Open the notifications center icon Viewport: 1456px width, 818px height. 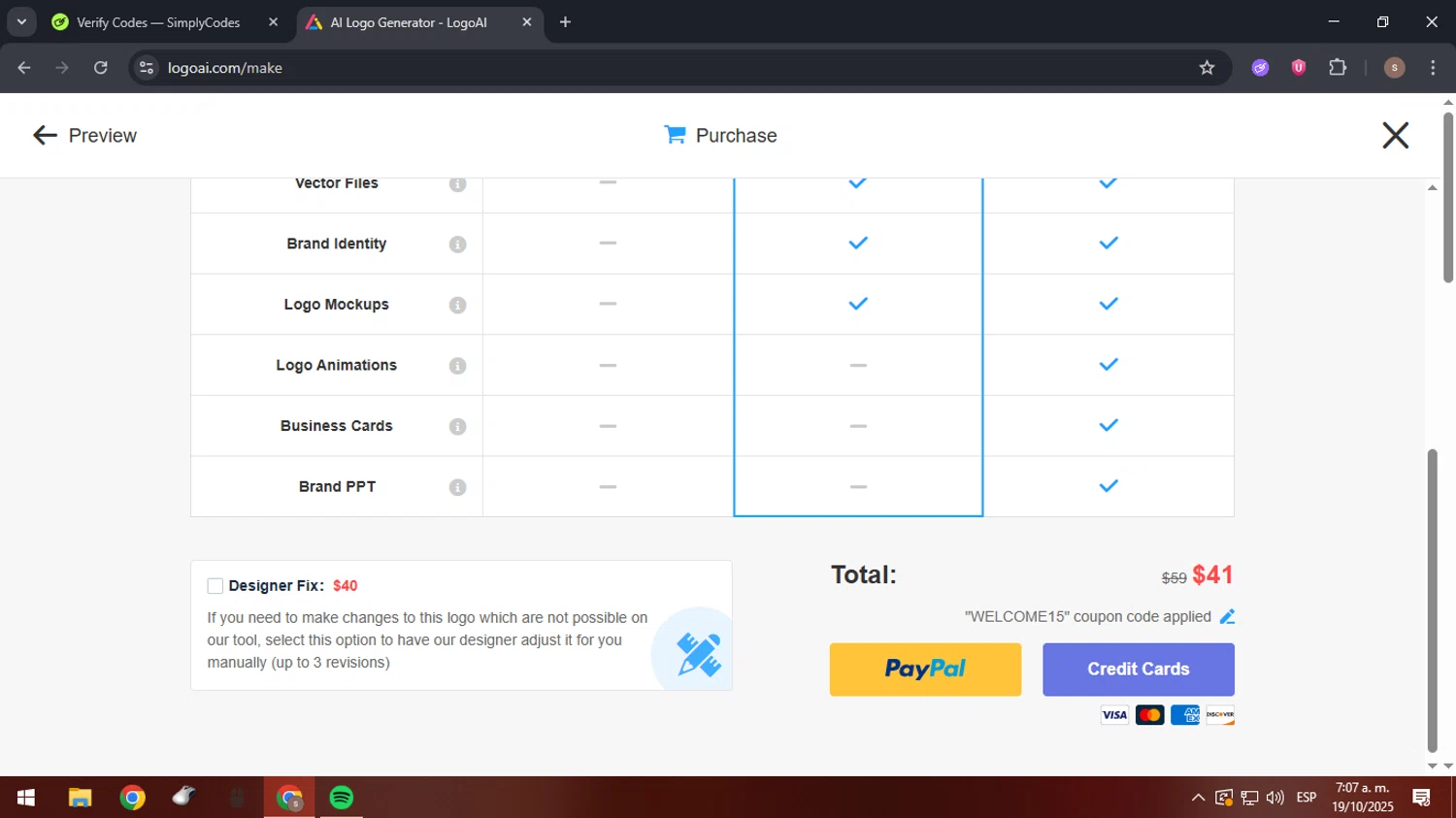[x=1422, y=798]
